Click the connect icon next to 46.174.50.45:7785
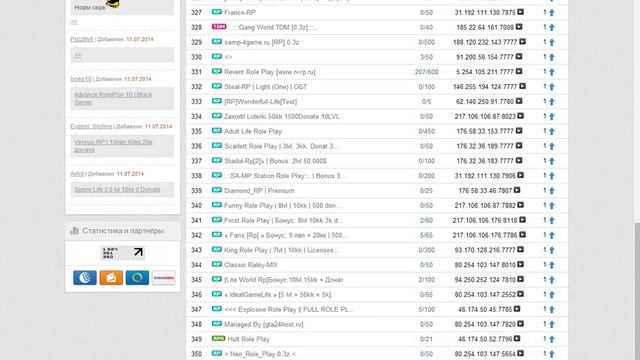The image size is (640, 360). pos(517,309)
